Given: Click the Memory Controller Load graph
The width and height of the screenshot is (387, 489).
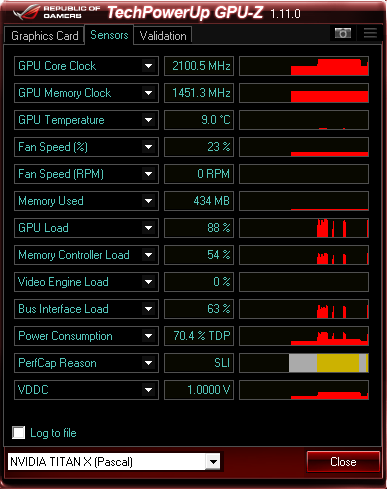Looking at the screenshot, I should tap(304, 255).
